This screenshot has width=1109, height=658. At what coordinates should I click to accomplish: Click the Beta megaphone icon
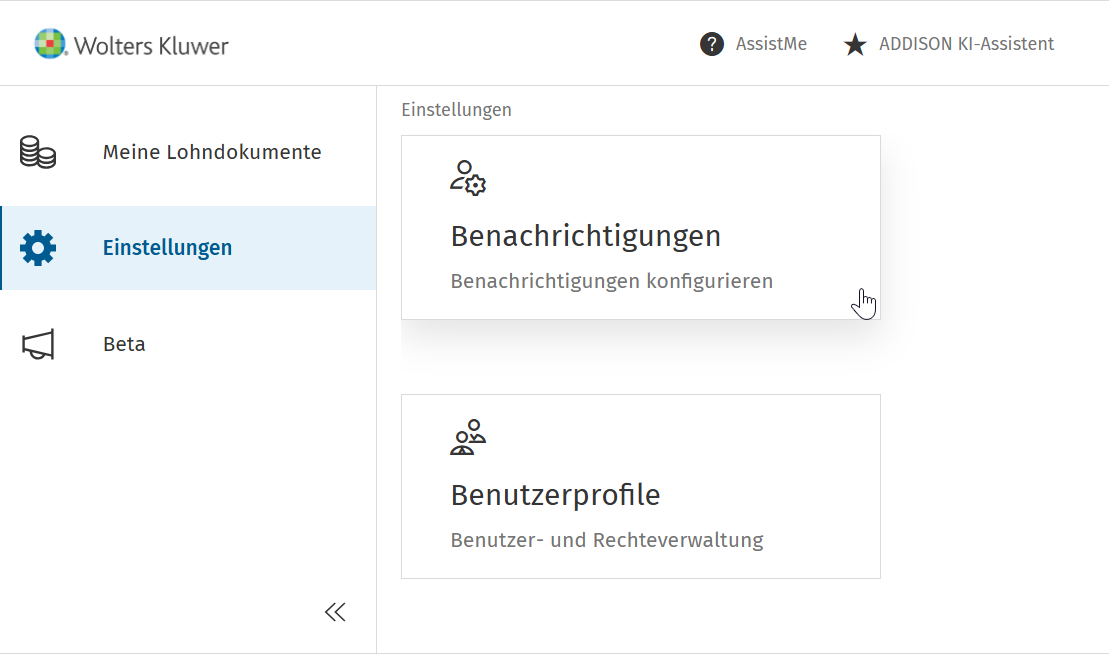(37, 345)
